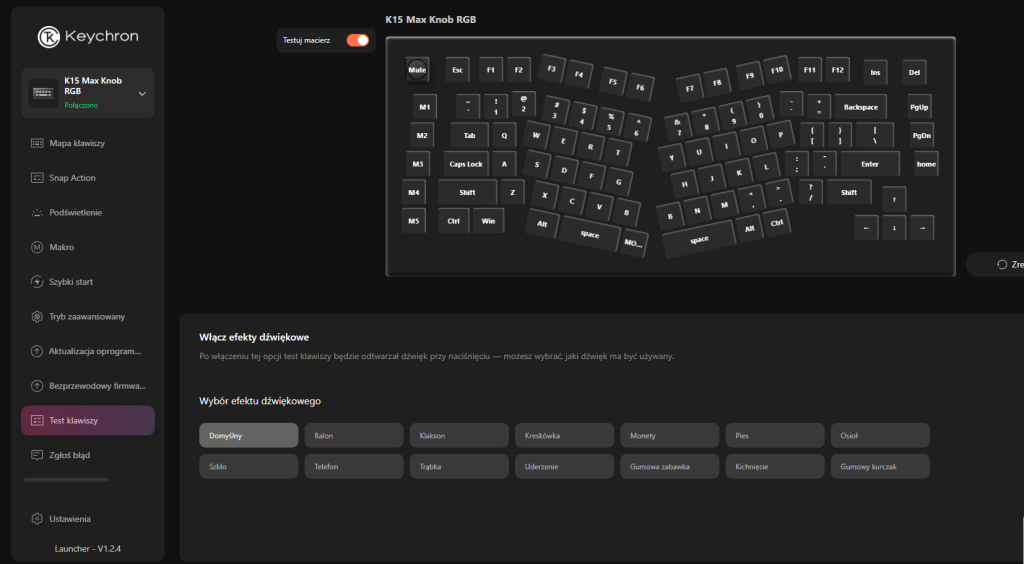Viewport: 1024px width, 564px height.
Task: Click the up arrow key
Action: tap(895, 199)
